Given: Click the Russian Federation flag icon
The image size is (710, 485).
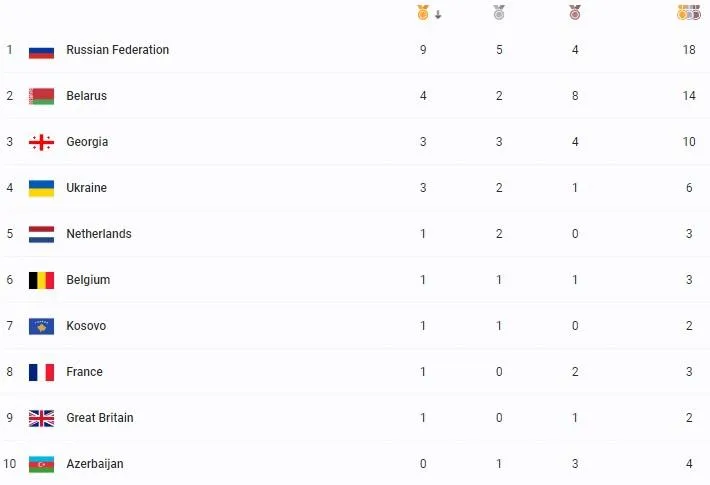Looking at the screenshot, I should pos(41,50).
